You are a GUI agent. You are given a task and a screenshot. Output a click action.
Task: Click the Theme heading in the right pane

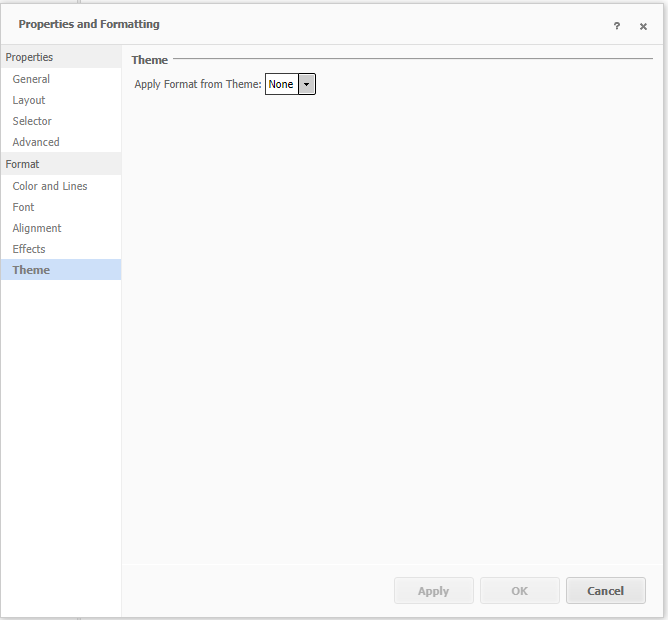[x=150, y=60]
